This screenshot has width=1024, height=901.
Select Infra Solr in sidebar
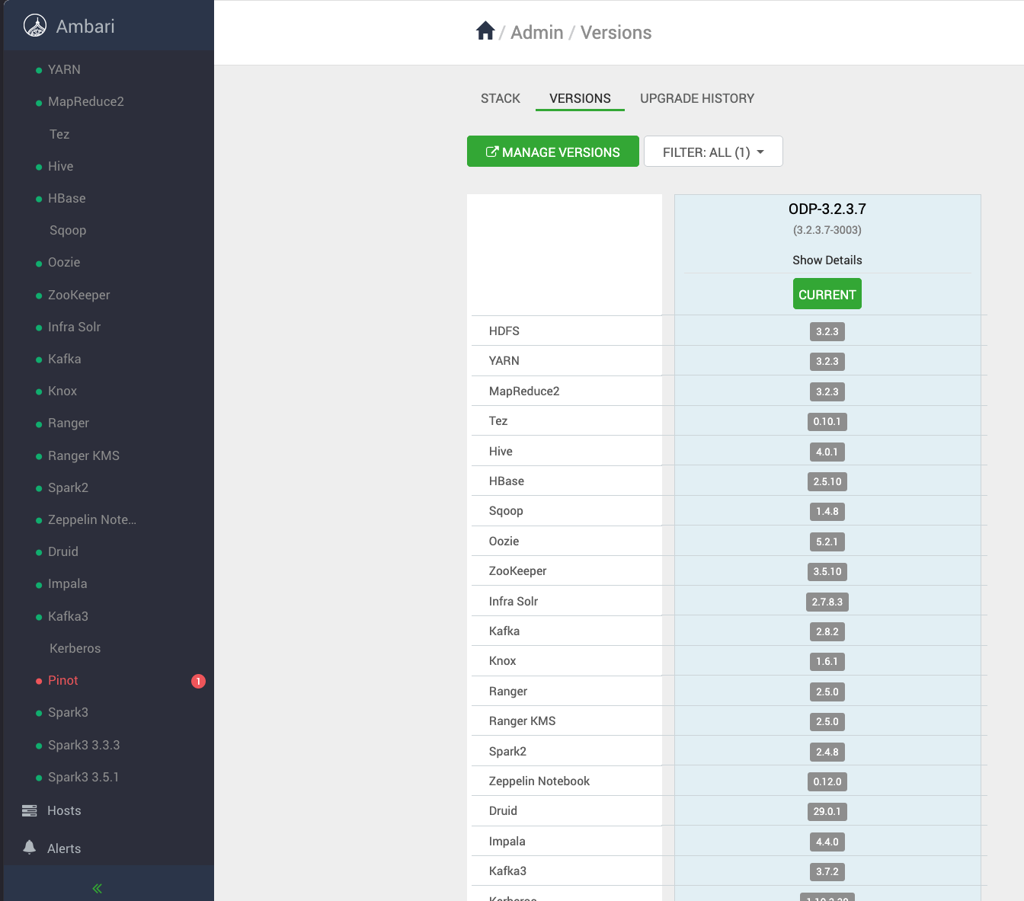(x=74, y=326)
